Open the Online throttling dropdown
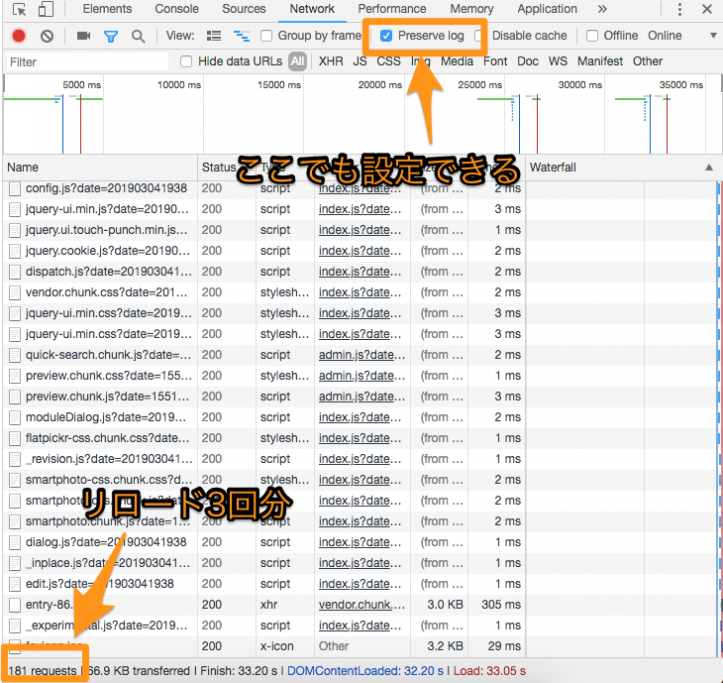 664,36
